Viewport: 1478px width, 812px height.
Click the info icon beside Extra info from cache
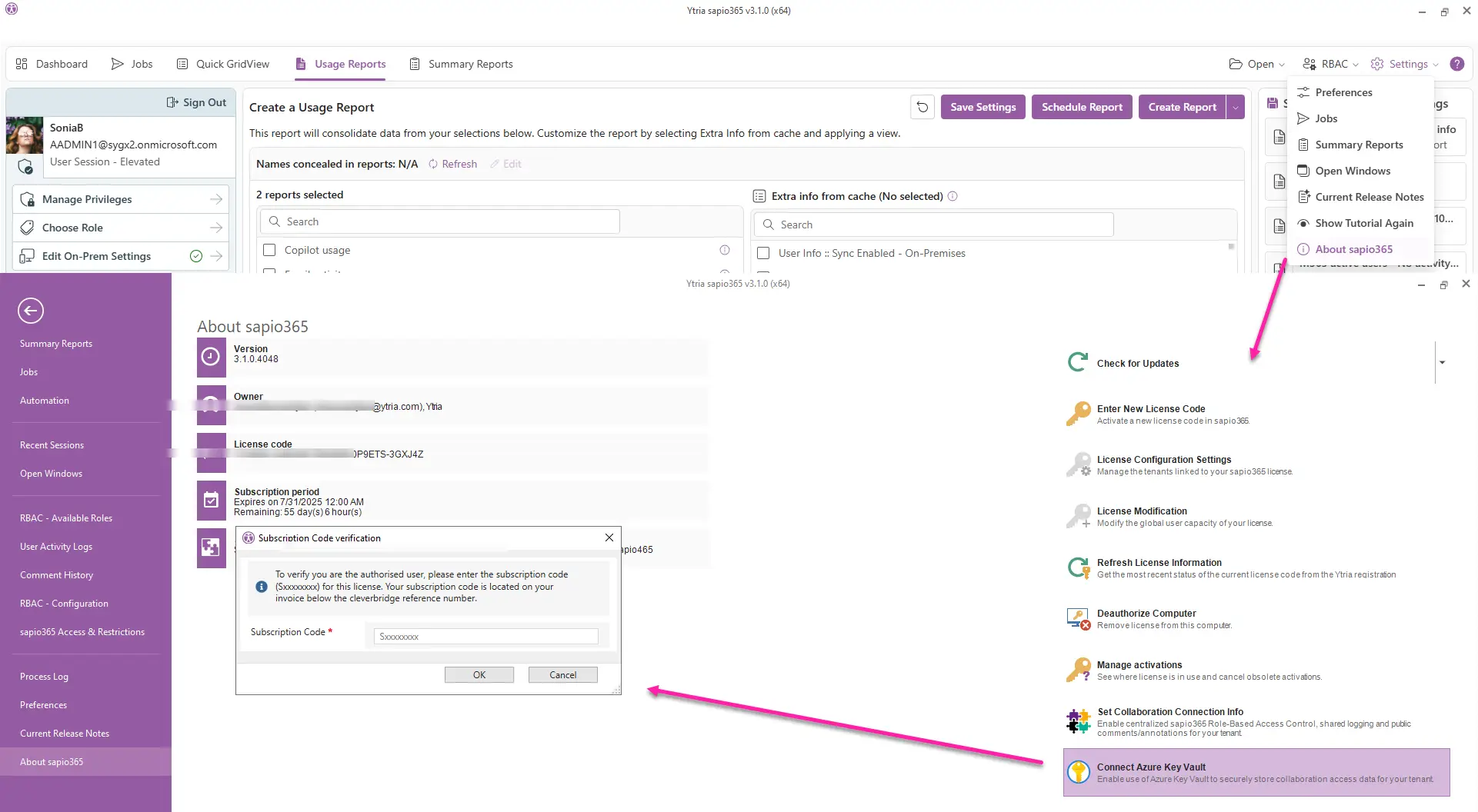[953, 196]
